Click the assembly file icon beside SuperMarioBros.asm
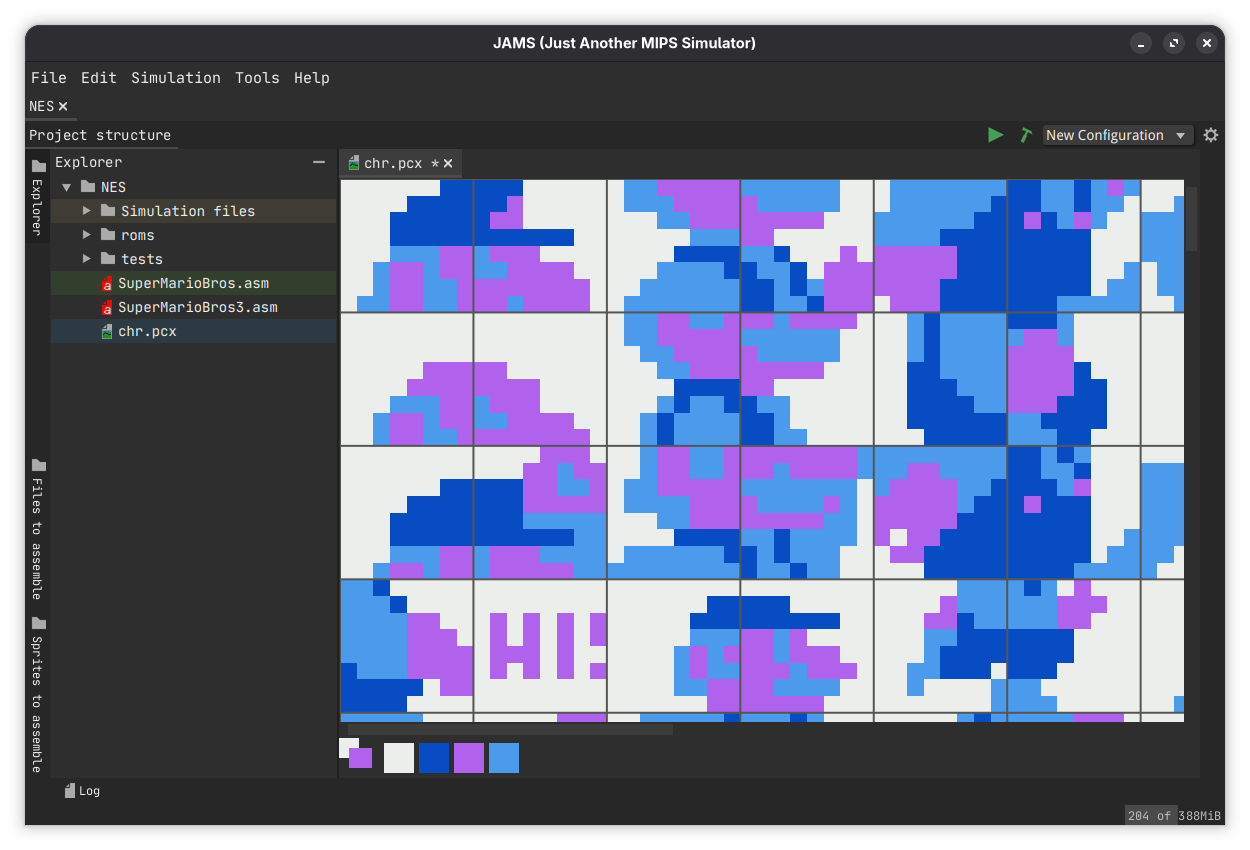1250x850 pixels. tap(107, 283)
